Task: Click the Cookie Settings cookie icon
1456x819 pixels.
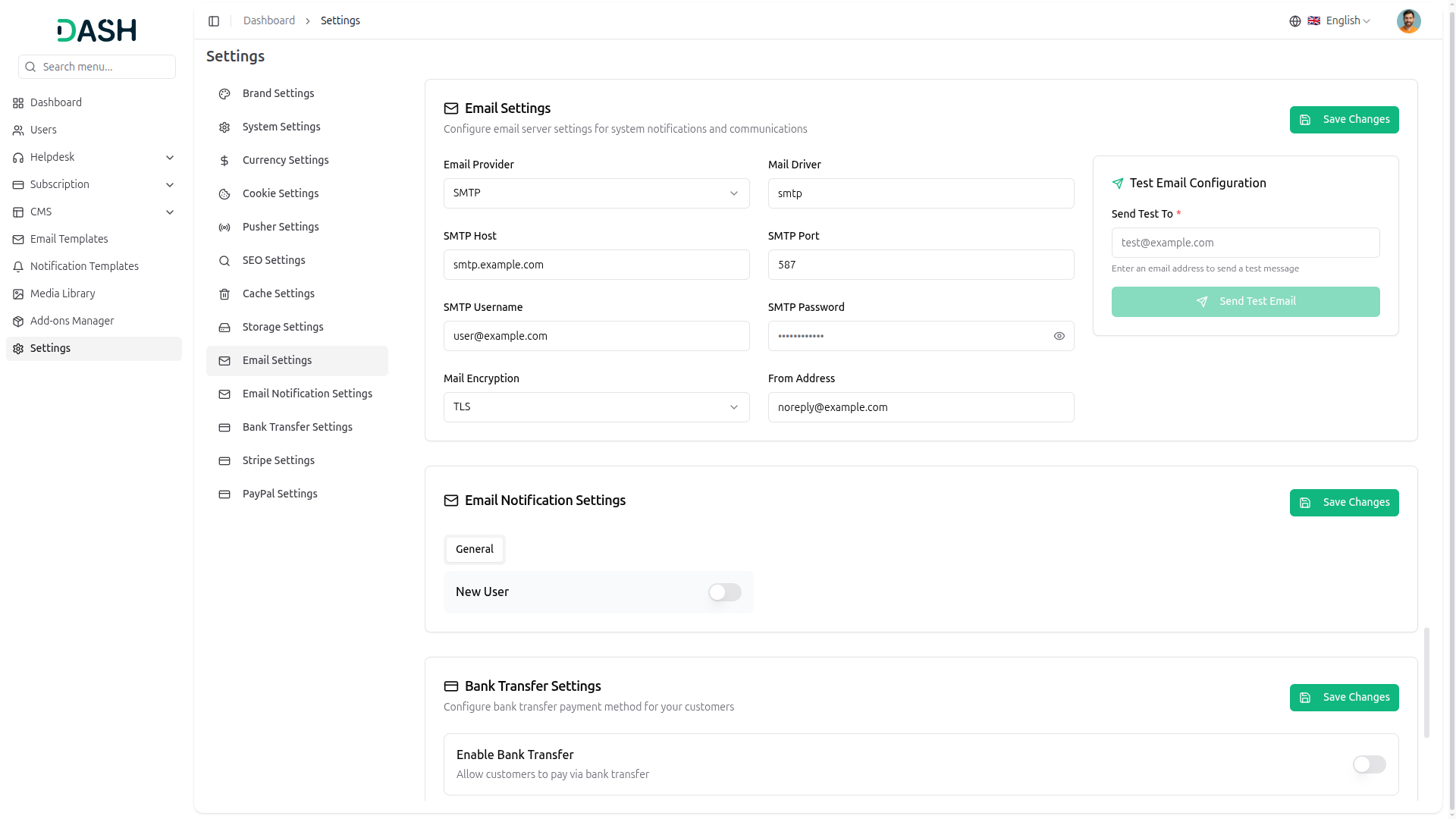Action: click(224, 194)
